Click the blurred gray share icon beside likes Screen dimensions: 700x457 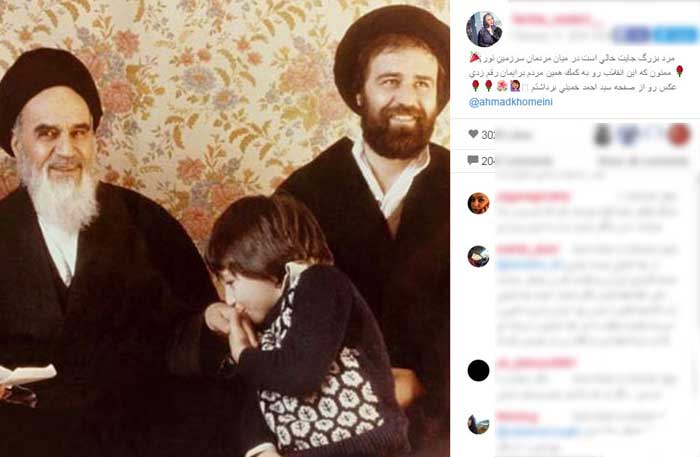point(602,135)
